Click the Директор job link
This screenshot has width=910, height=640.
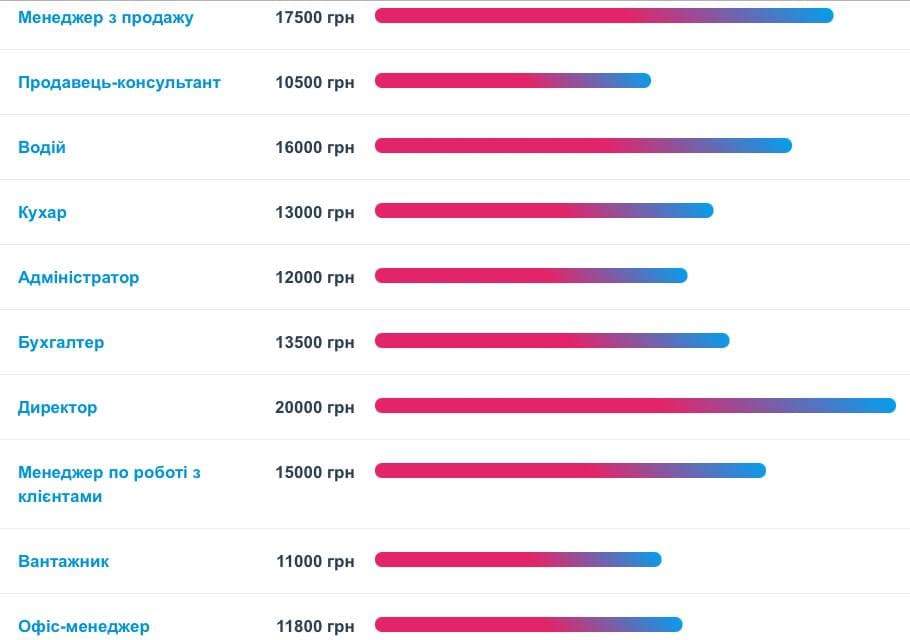click(58, 407)
